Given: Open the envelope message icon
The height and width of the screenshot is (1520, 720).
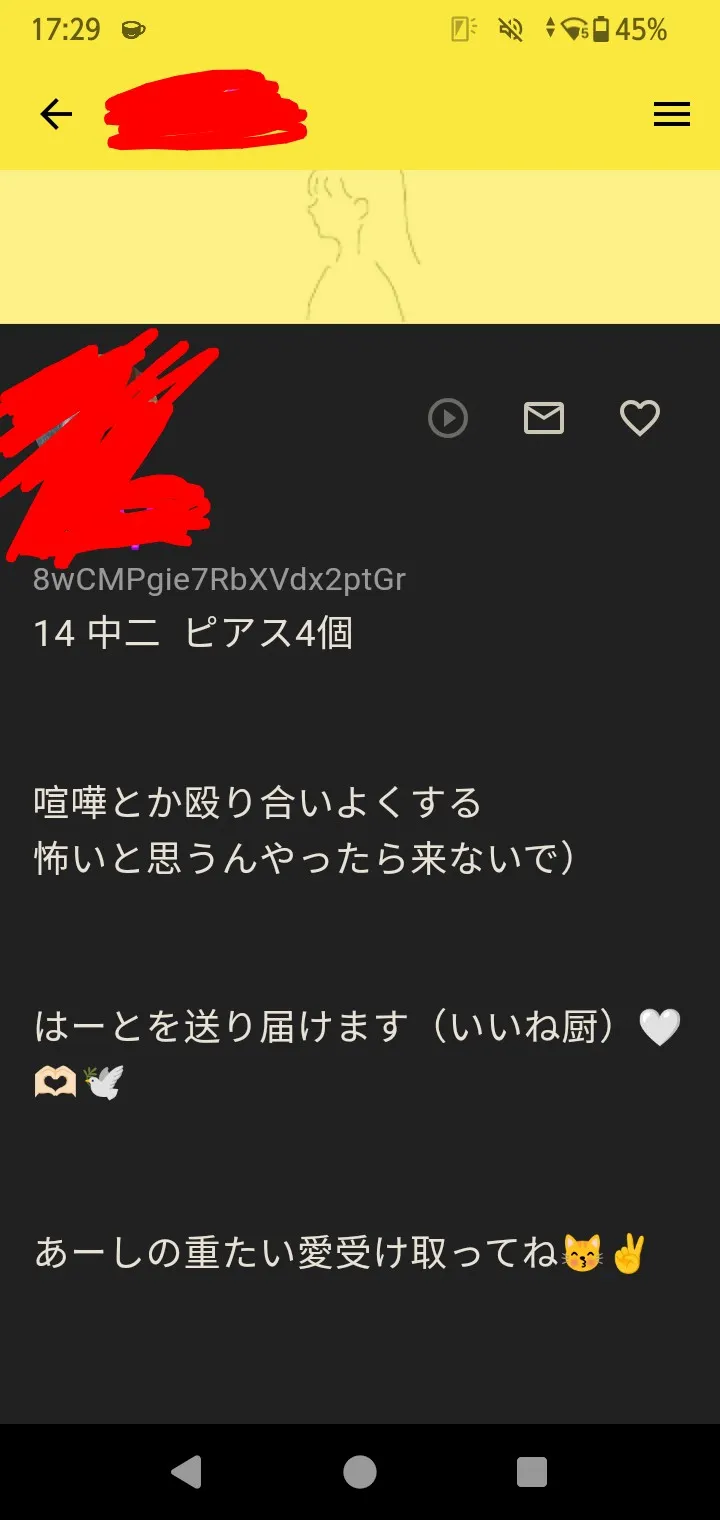Looking at the screenshot, I should point(544,418).
